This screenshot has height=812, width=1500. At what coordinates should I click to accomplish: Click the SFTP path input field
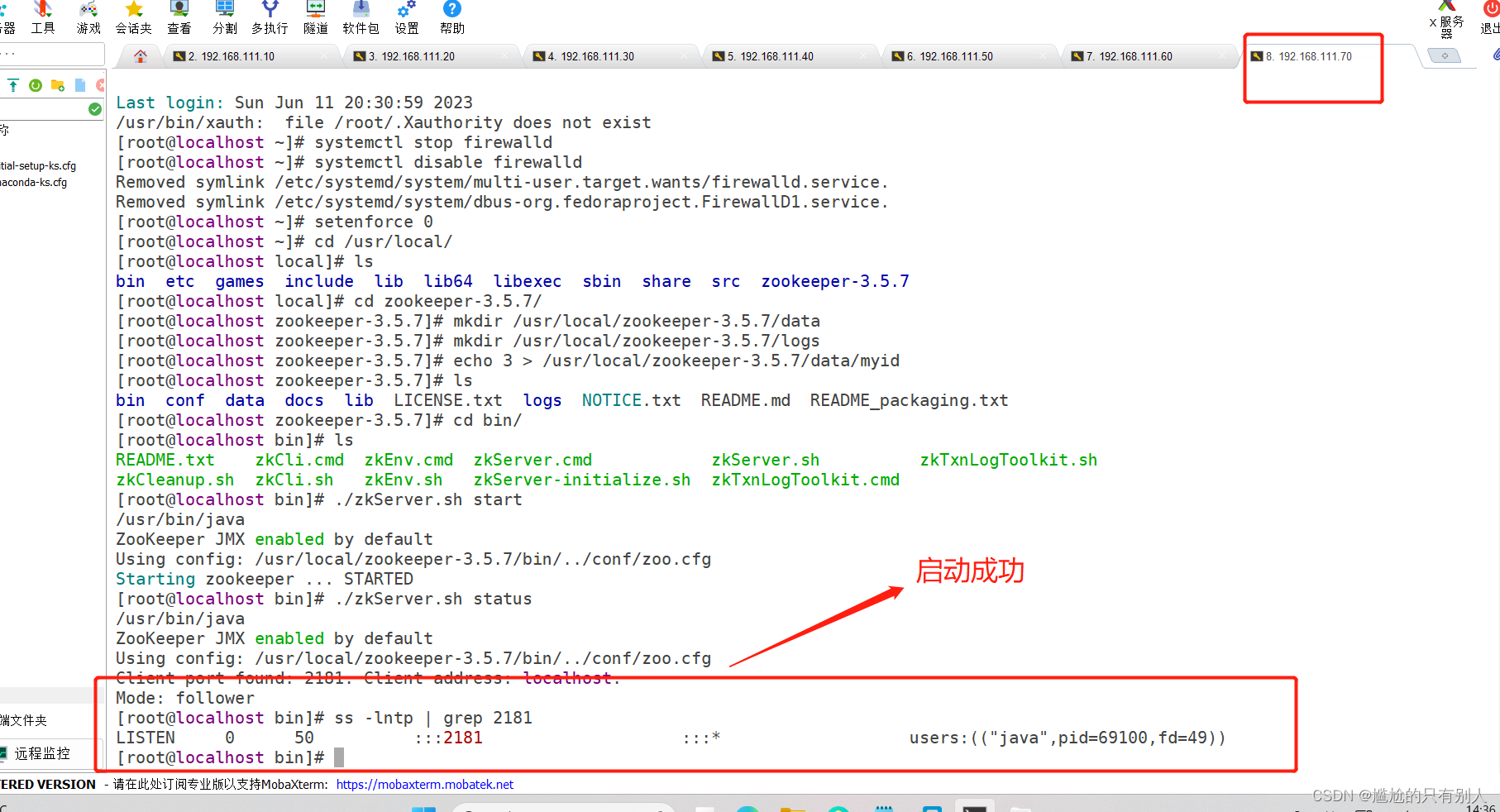pos(44,109)
